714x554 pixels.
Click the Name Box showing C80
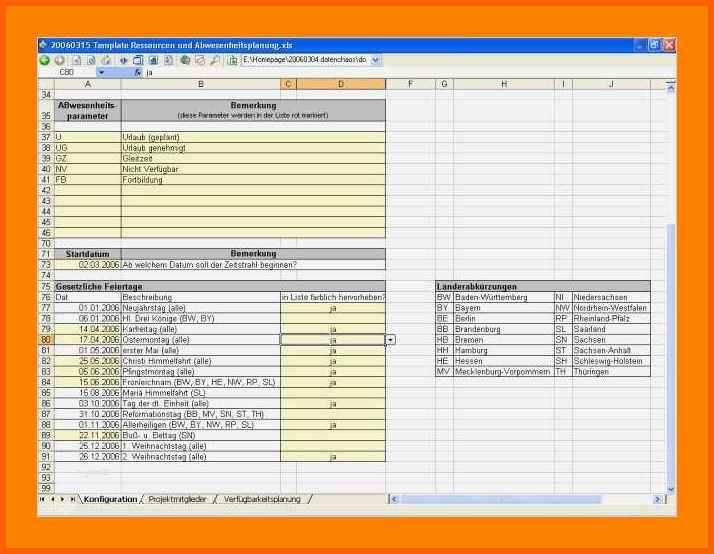click(67, 72)
